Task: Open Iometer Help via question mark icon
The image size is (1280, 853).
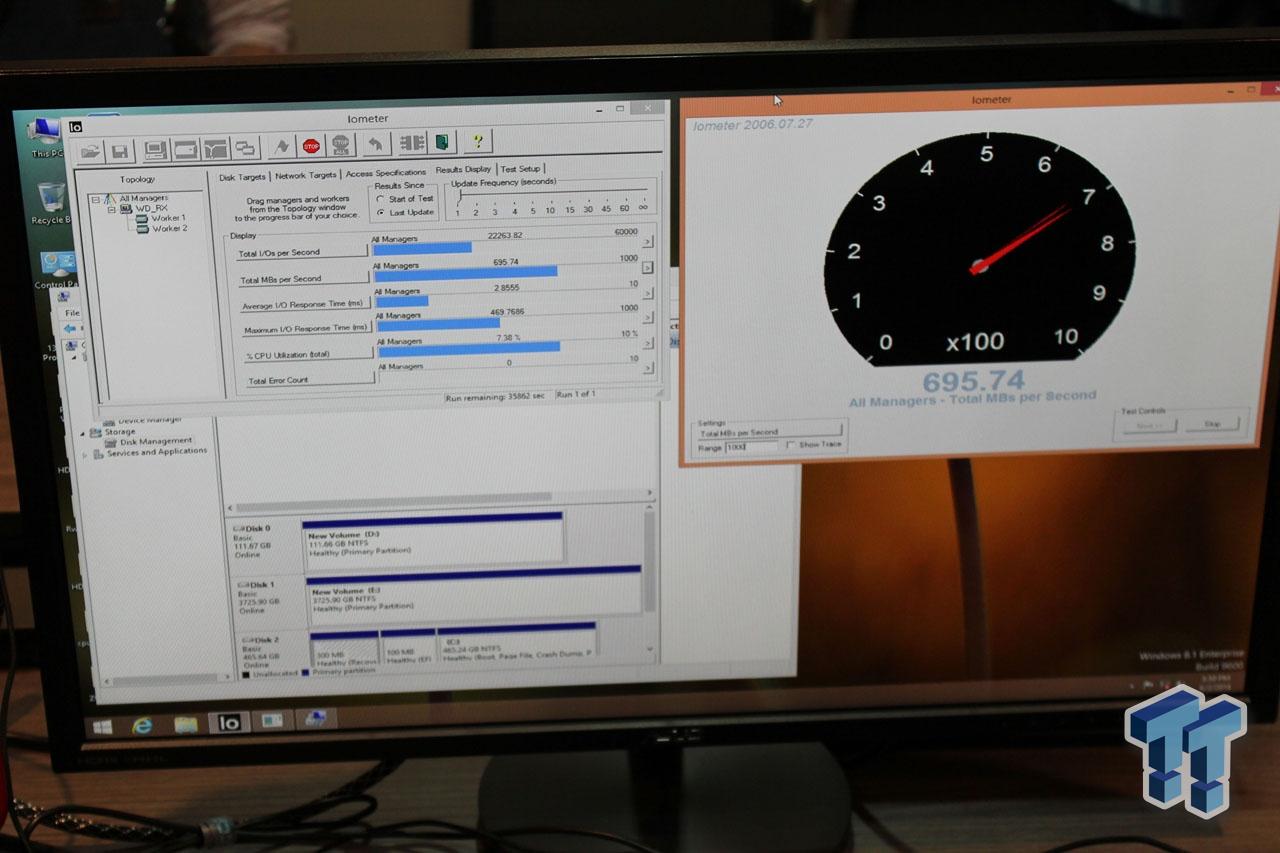Action: pos(478,143)
